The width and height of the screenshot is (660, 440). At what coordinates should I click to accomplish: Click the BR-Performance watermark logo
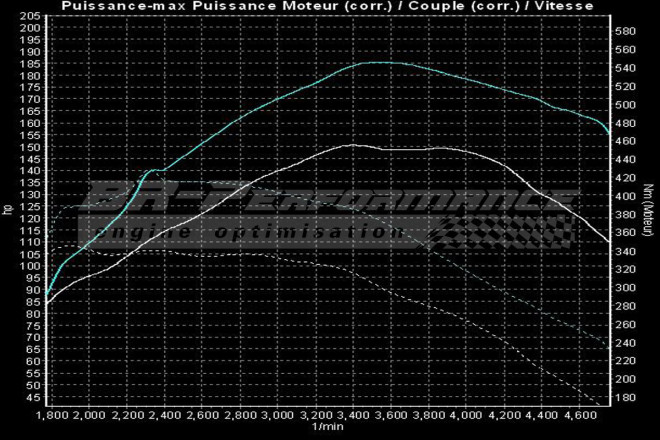318,200
